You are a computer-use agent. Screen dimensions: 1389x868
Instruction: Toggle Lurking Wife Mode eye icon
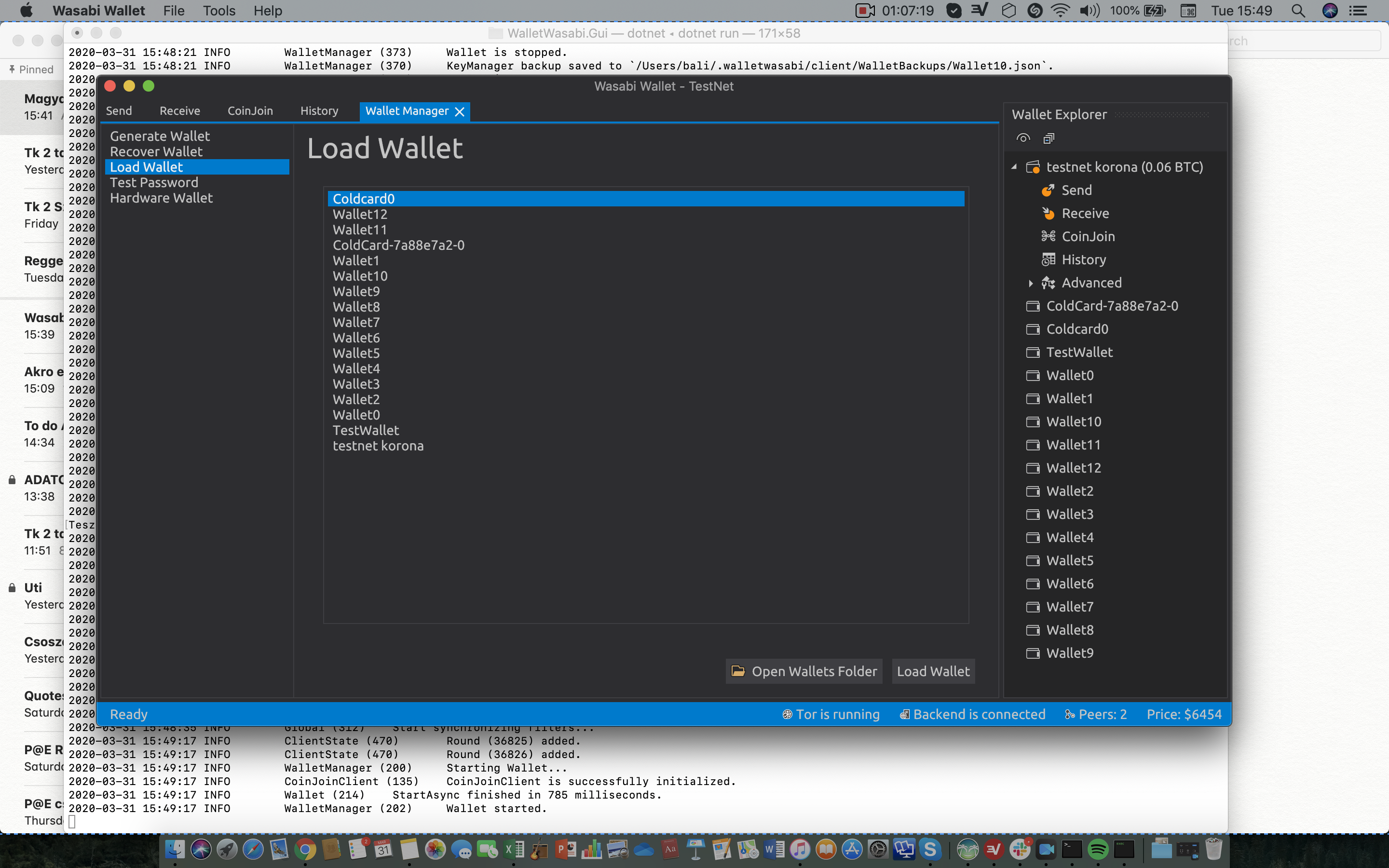[1024, 138]
